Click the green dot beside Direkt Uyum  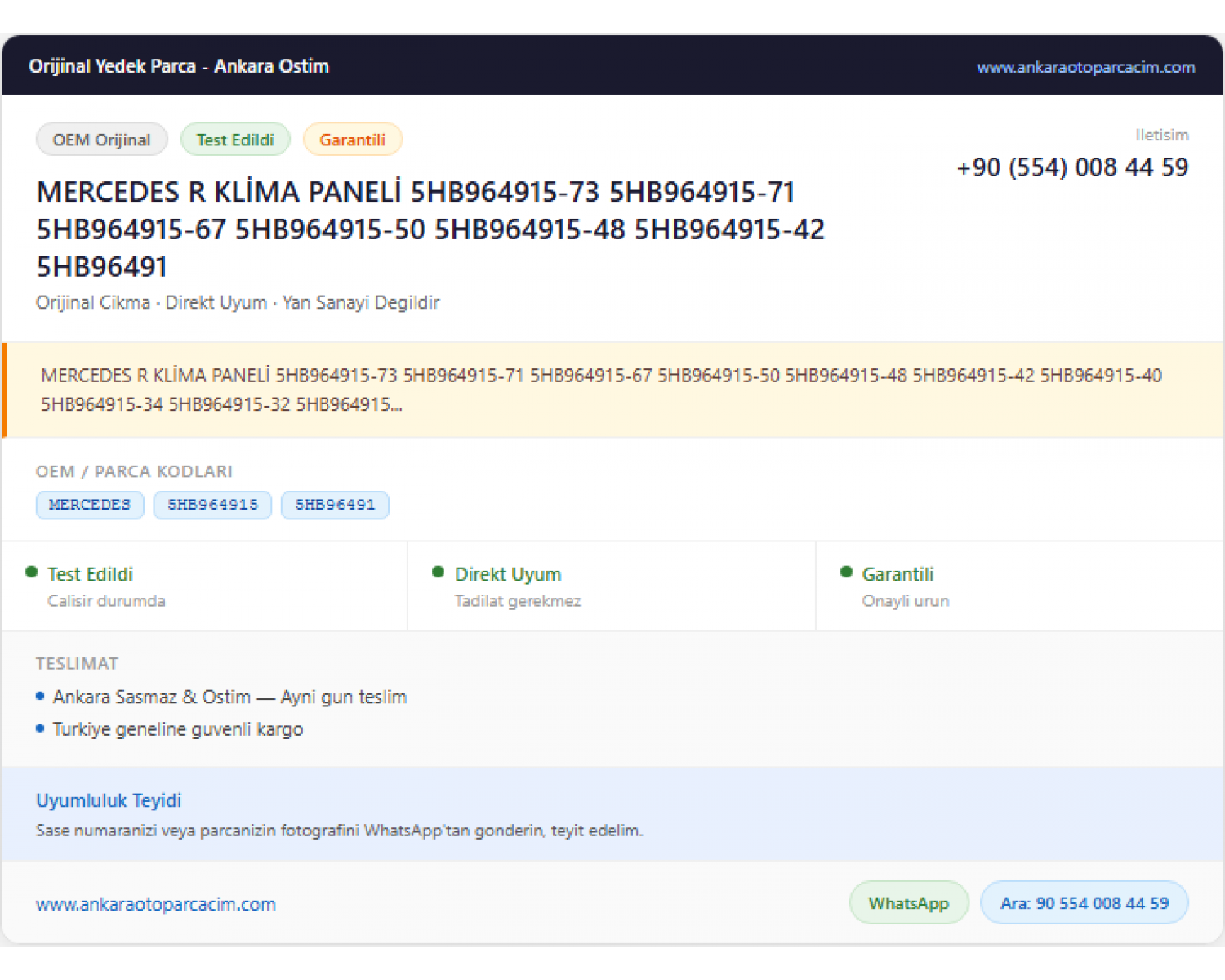point(439,572)
